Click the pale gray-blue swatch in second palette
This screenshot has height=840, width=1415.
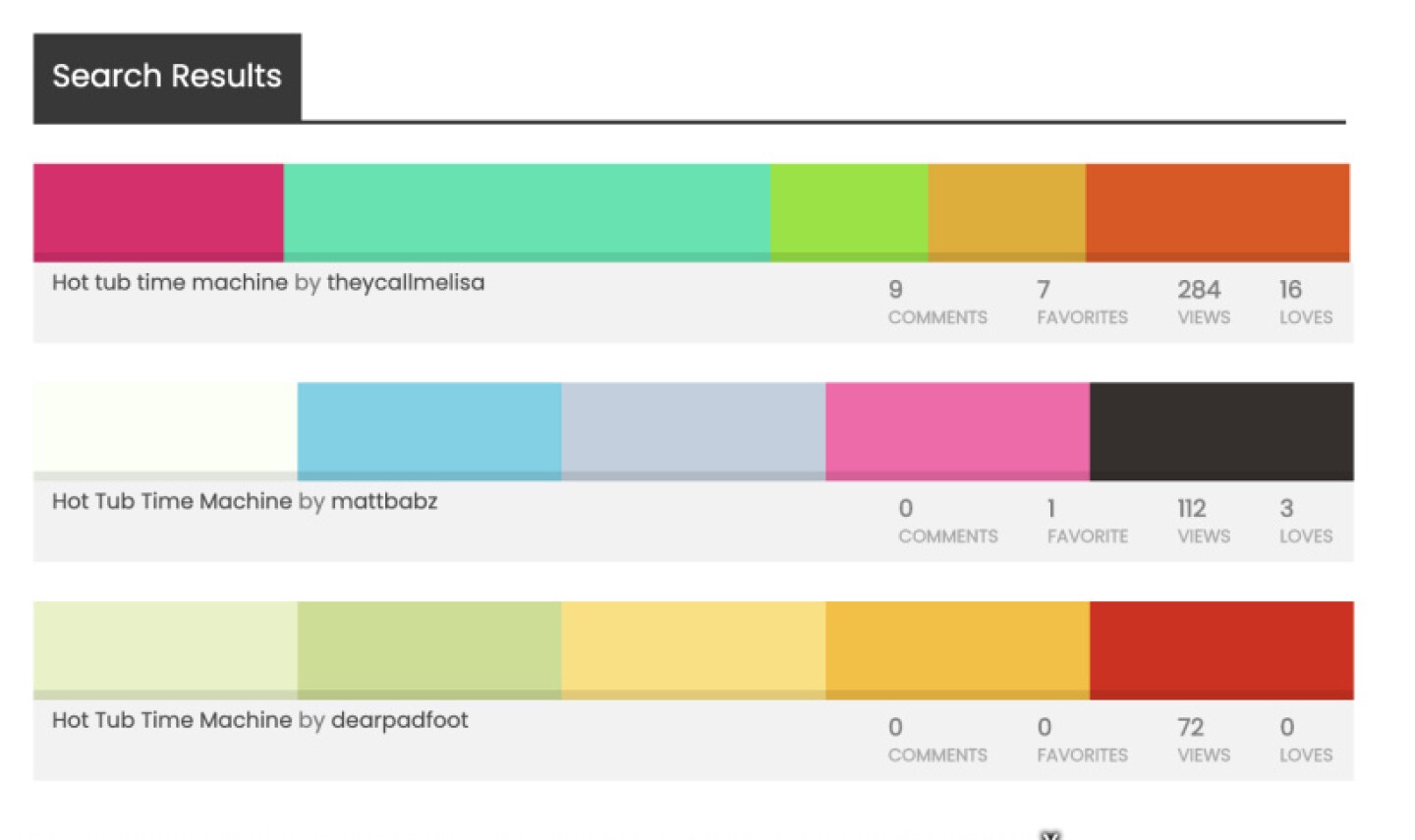click(694, 430)
